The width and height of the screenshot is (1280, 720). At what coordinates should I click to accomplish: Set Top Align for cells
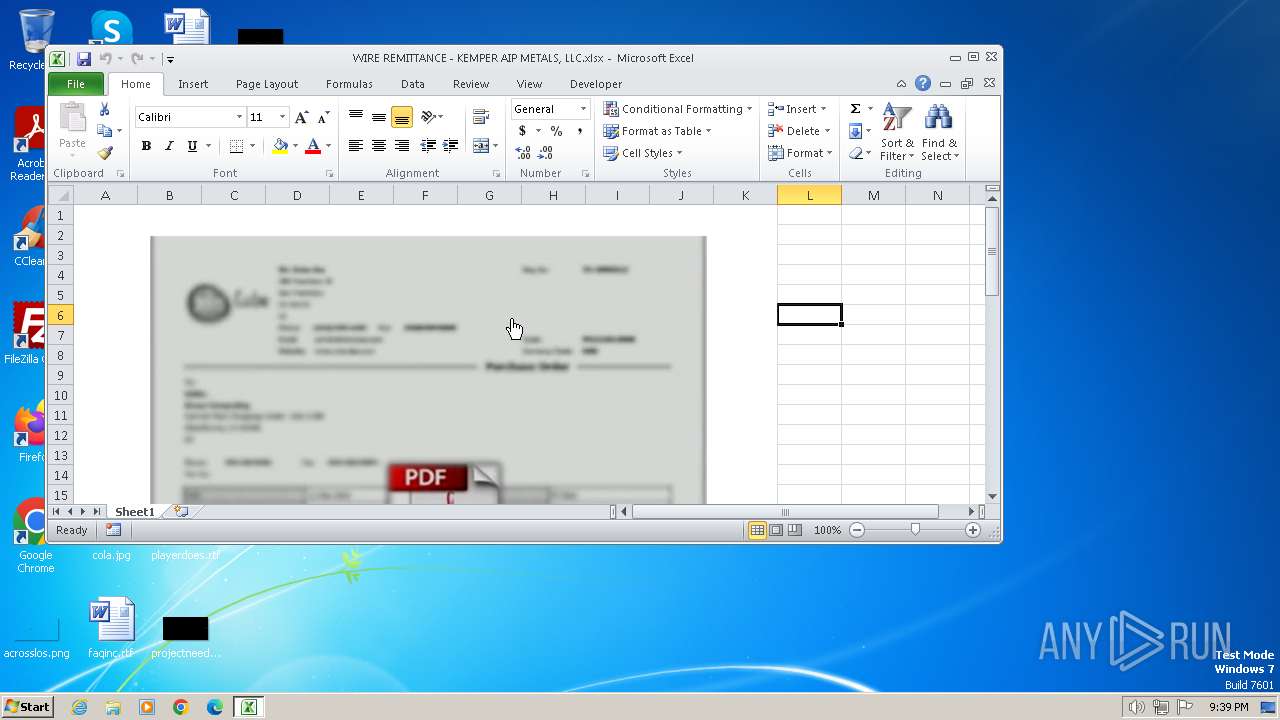tap(355, 117)
